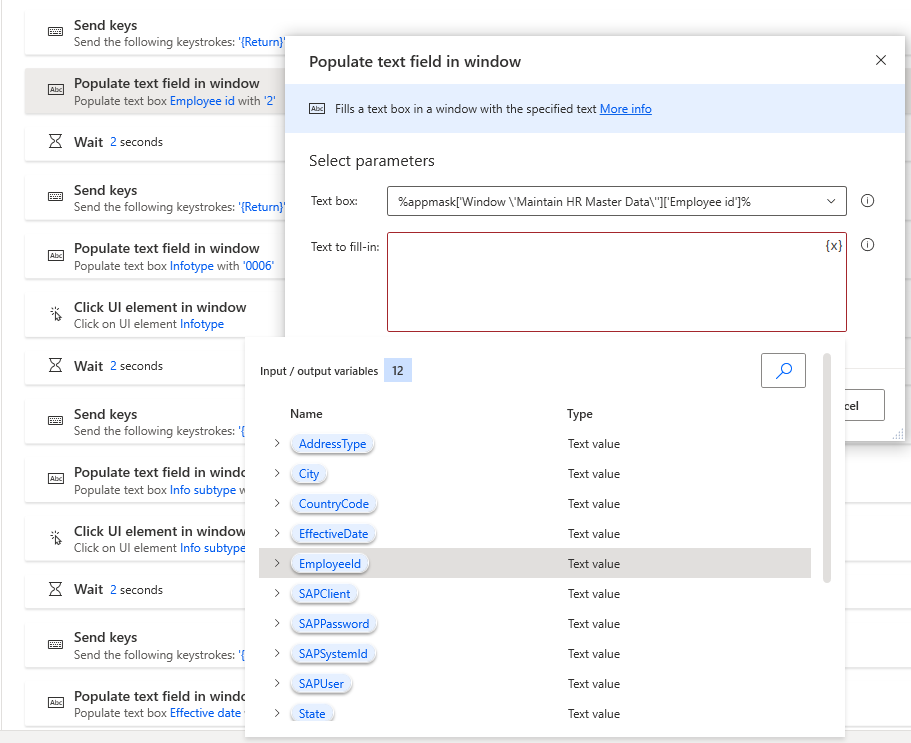Click the Type column header
This screenshot has width=911, height=743.
pyautogui.click(x=580, y=414)
